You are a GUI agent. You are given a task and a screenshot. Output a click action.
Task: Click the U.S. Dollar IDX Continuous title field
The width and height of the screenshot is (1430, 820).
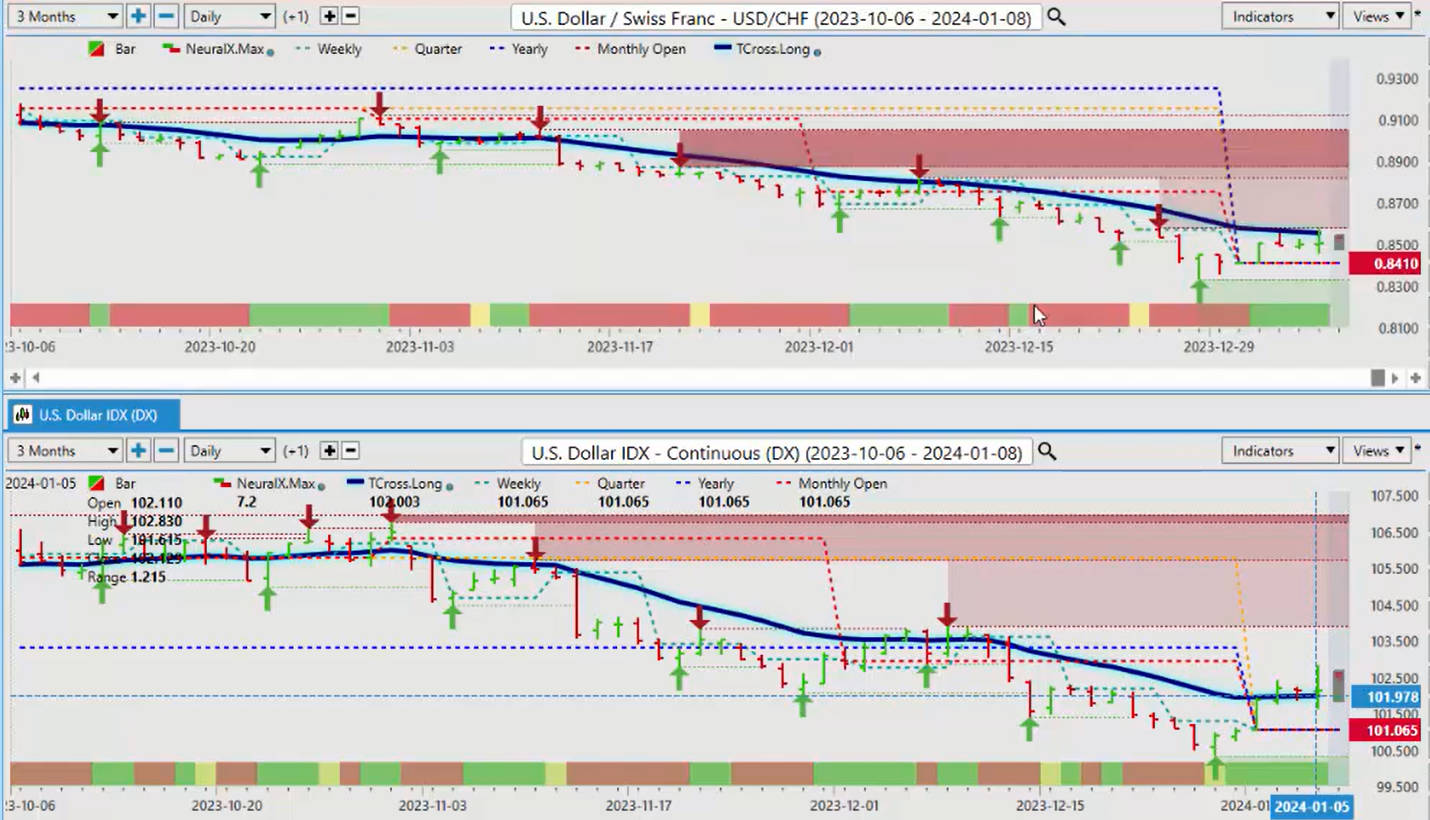pyautogui.click(x=775, y=452)
